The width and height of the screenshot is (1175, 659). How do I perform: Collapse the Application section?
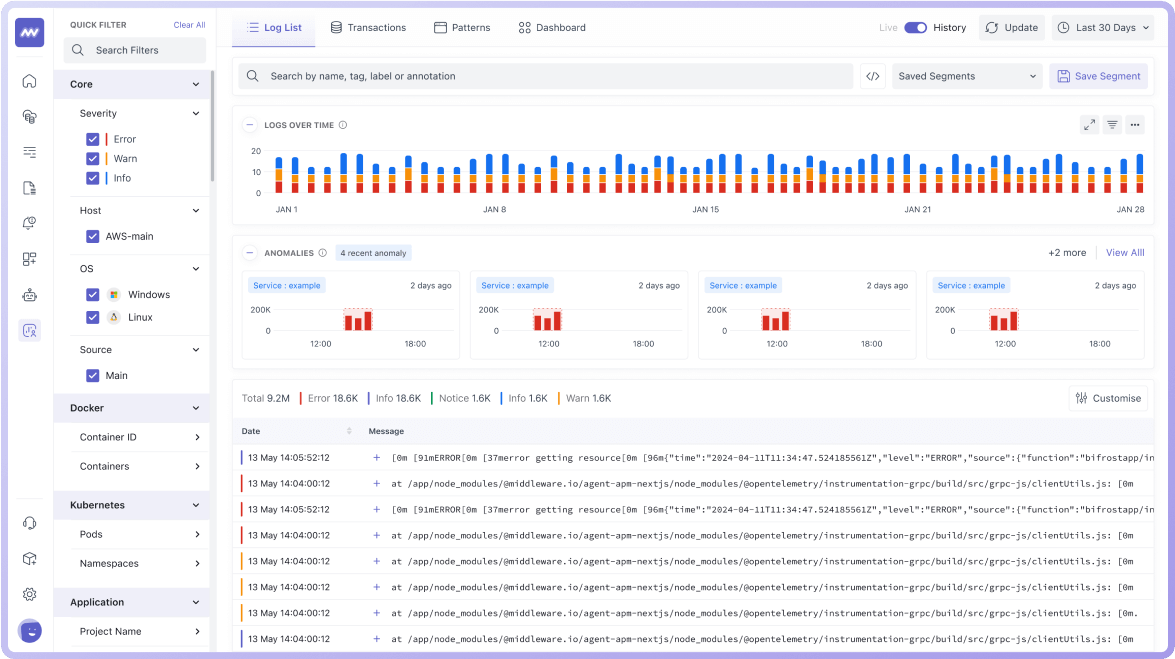pos(196,603)
